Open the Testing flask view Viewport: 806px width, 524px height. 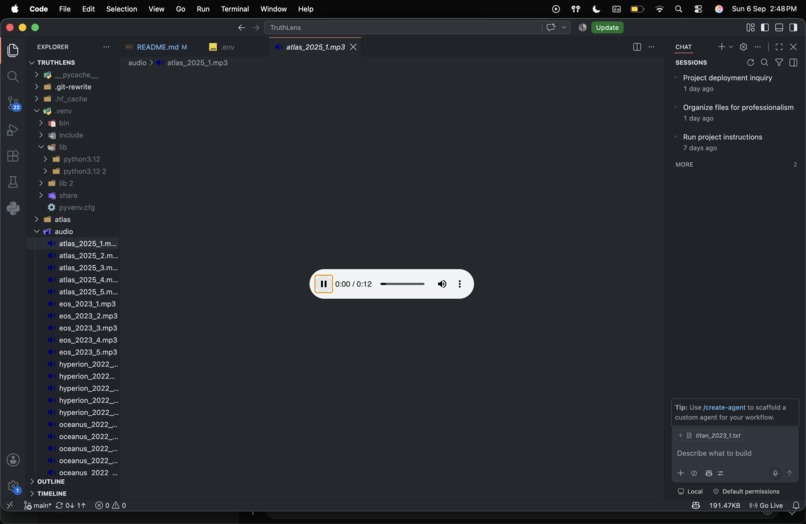tap(13, 182)
